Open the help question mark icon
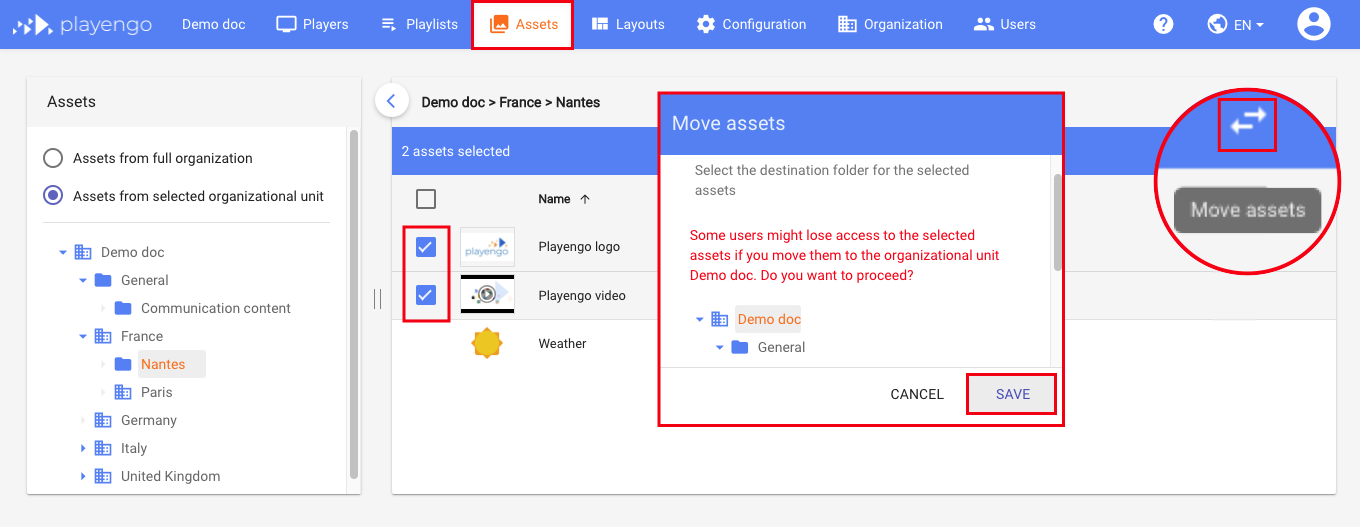Image resolution: width=1360 pixels, height=527 pixels. [x=1163, y=24]
